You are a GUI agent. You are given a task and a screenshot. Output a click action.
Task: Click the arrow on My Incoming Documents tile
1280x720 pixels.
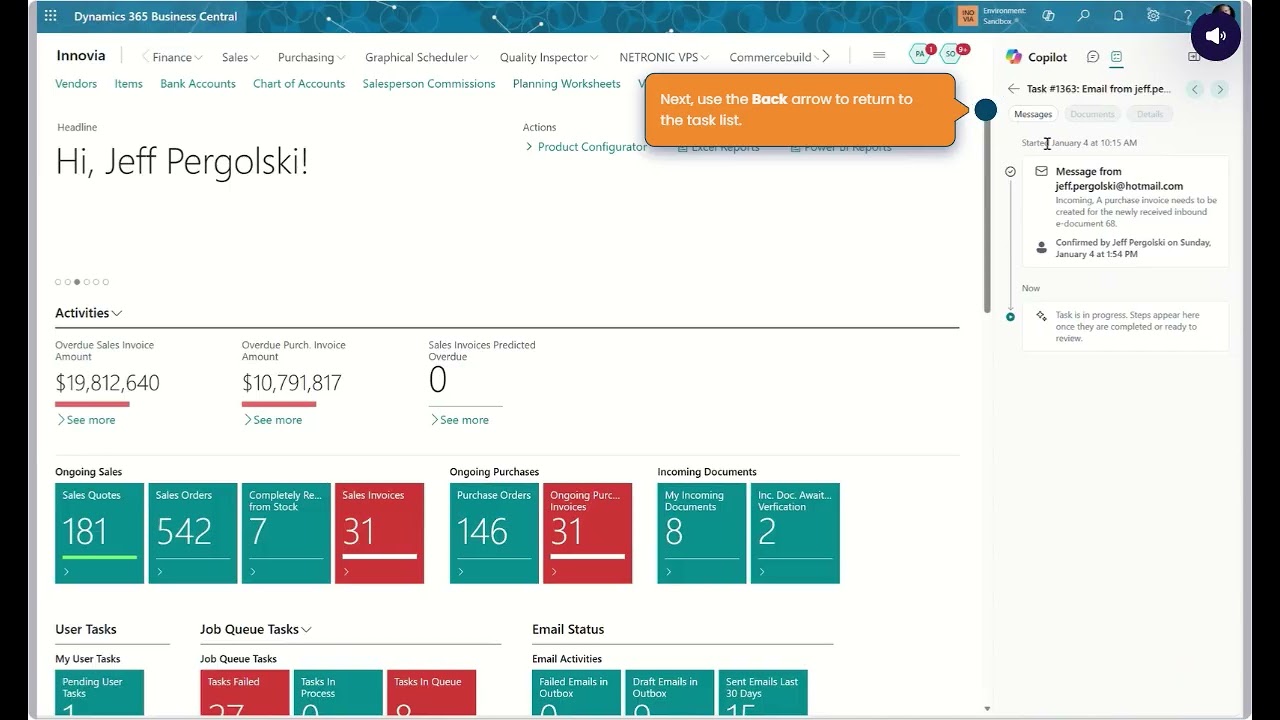coord(669,572)
